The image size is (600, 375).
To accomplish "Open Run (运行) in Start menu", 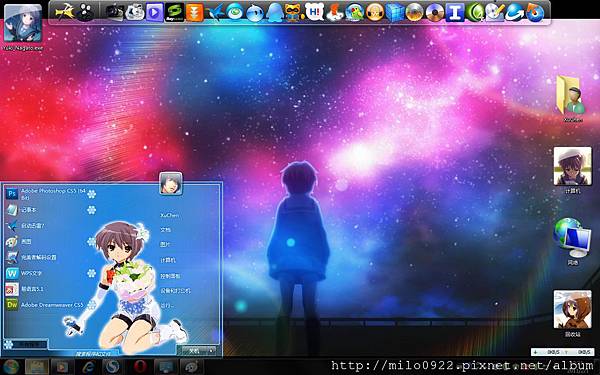I will pyautogui.click(x=166, y=305).
